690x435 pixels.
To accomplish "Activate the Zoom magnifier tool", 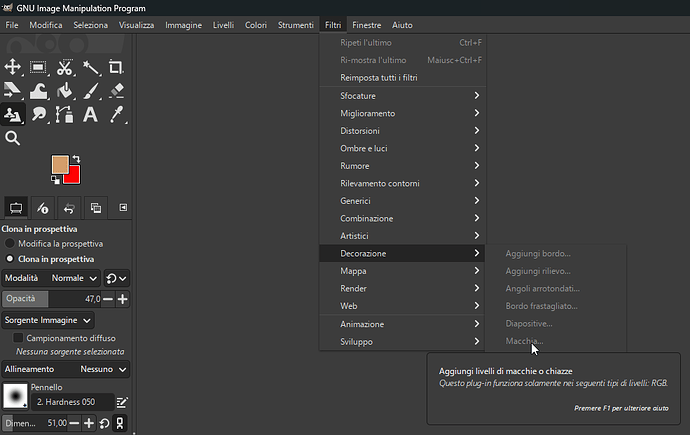I will [13, 138].
